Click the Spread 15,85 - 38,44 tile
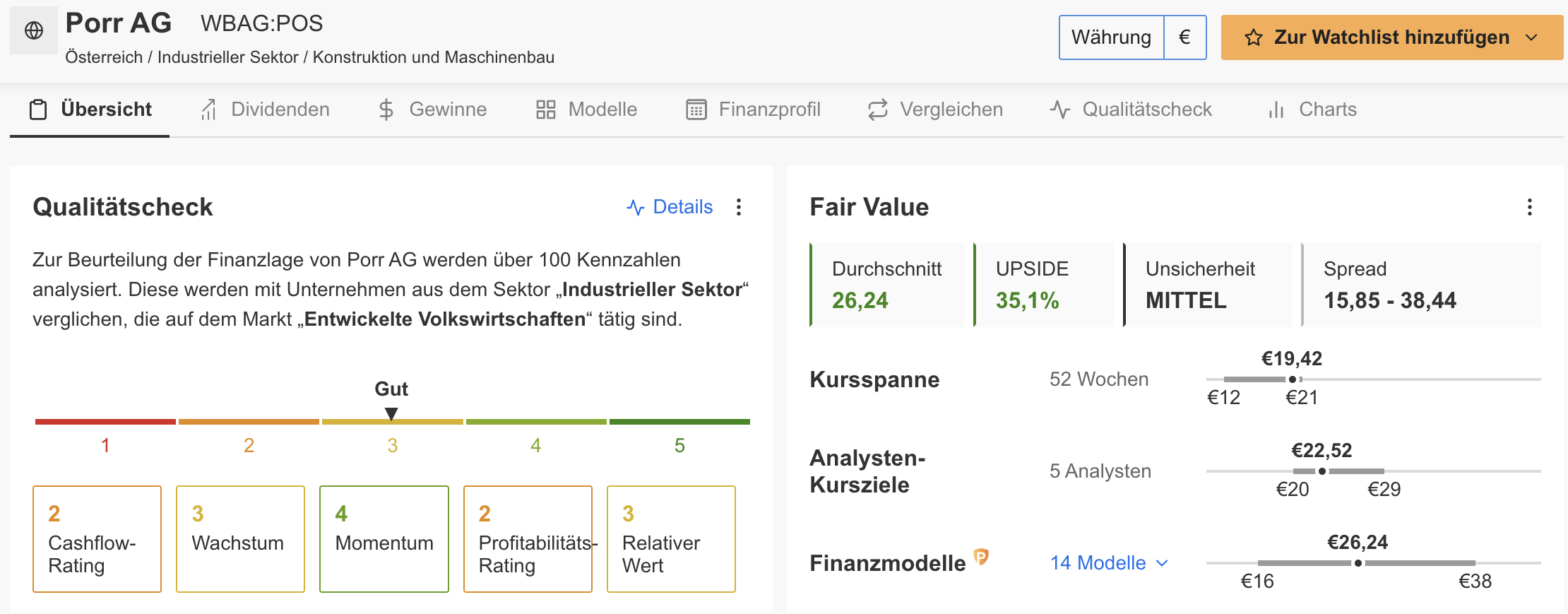The image size is (1568, 614). 1421,285
